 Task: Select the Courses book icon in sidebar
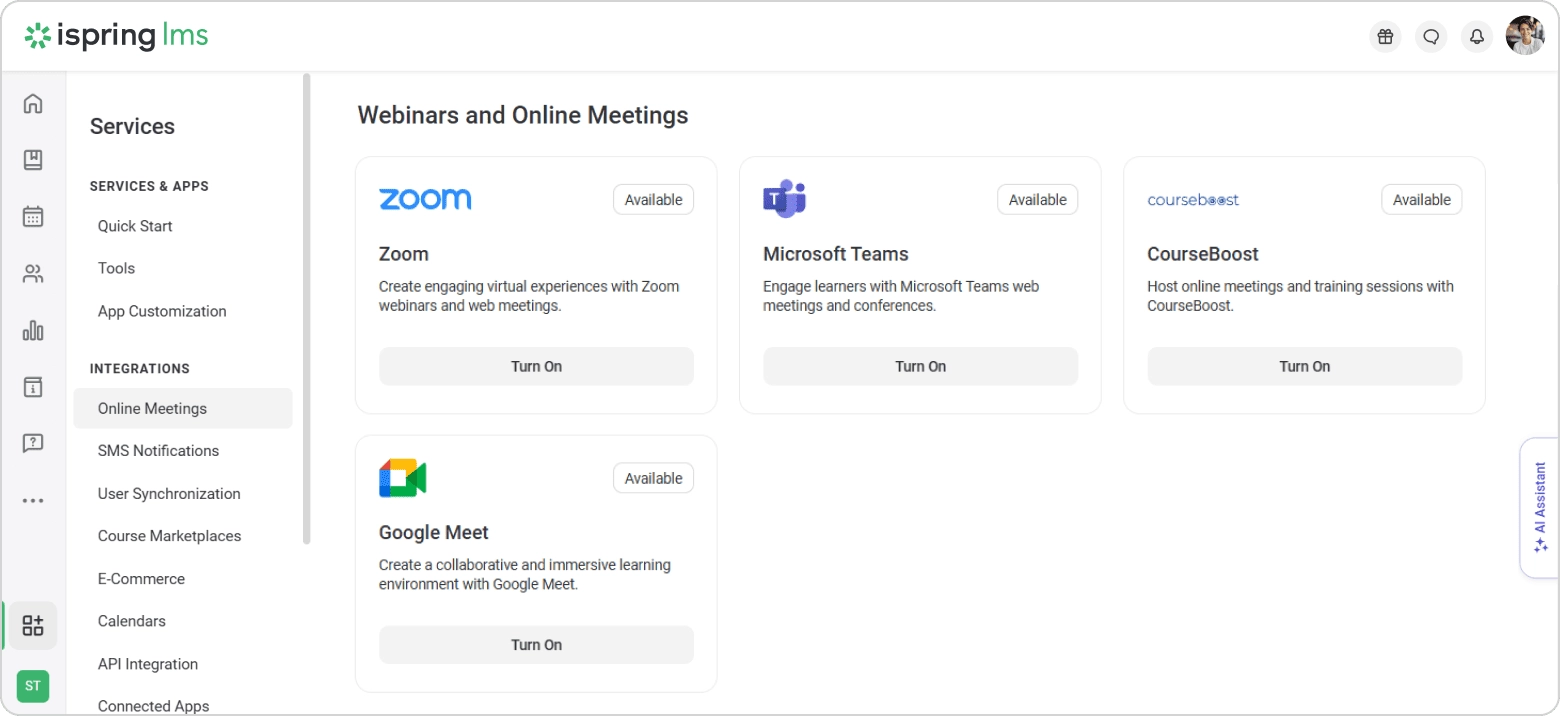click(x=33, y=159)
